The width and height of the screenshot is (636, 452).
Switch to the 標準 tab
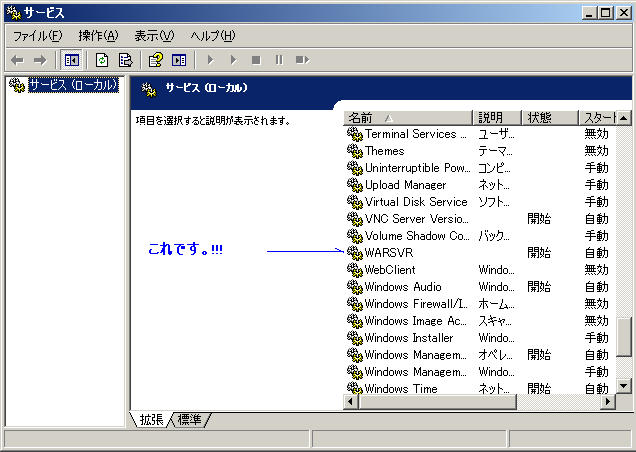click(x=189, y=420)
